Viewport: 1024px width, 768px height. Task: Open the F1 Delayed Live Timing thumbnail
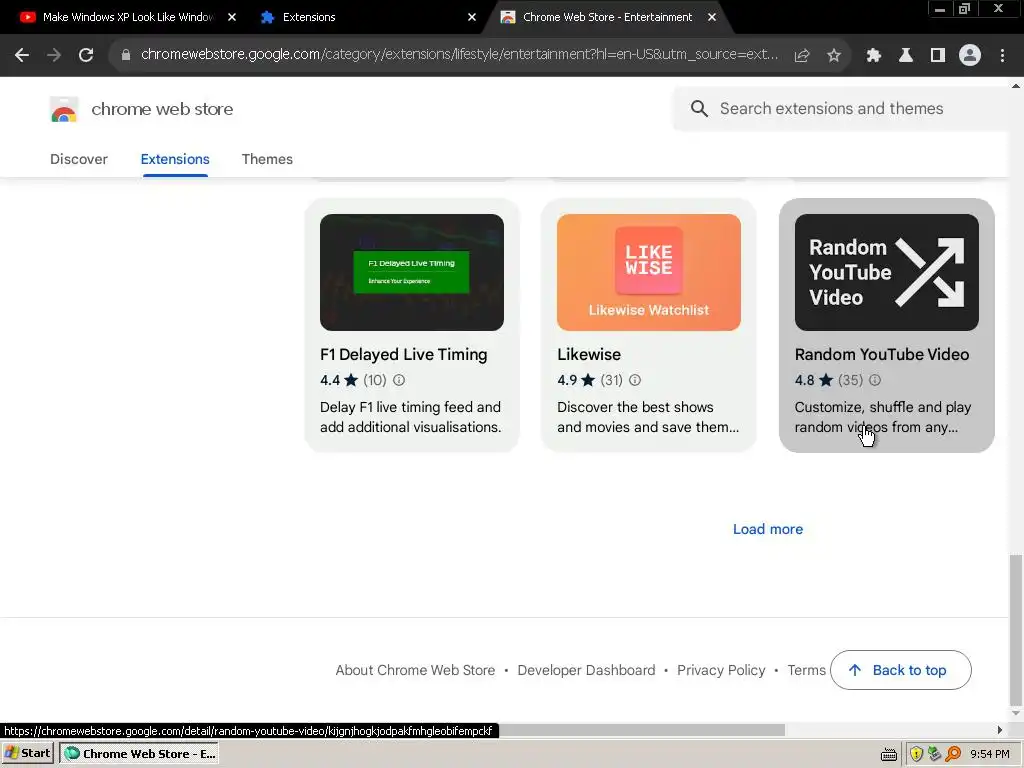pyautogui.click(x=411, y=272)
